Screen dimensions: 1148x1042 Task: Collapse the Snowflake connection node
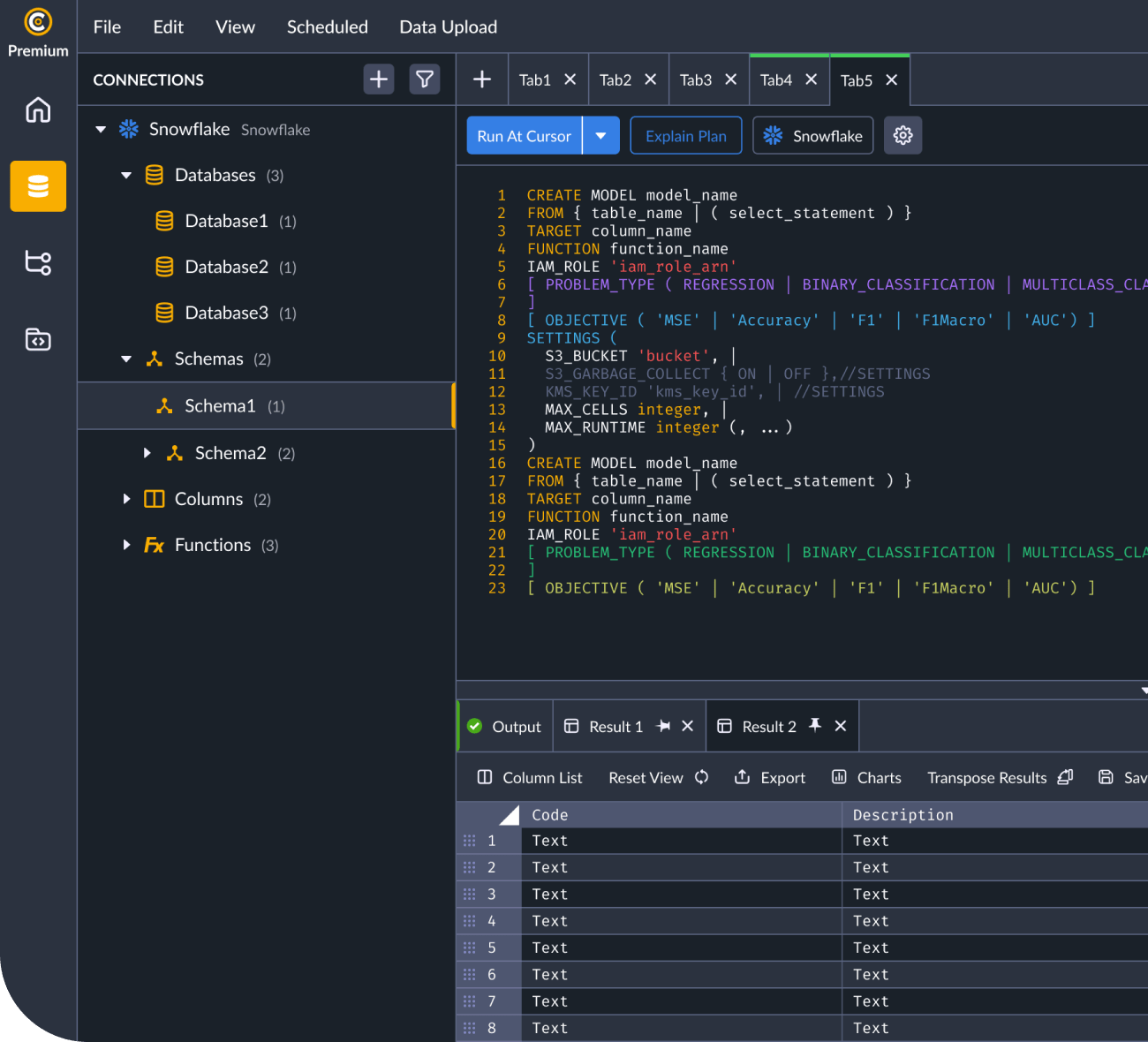pyautogui.click(x=101, y=129)
